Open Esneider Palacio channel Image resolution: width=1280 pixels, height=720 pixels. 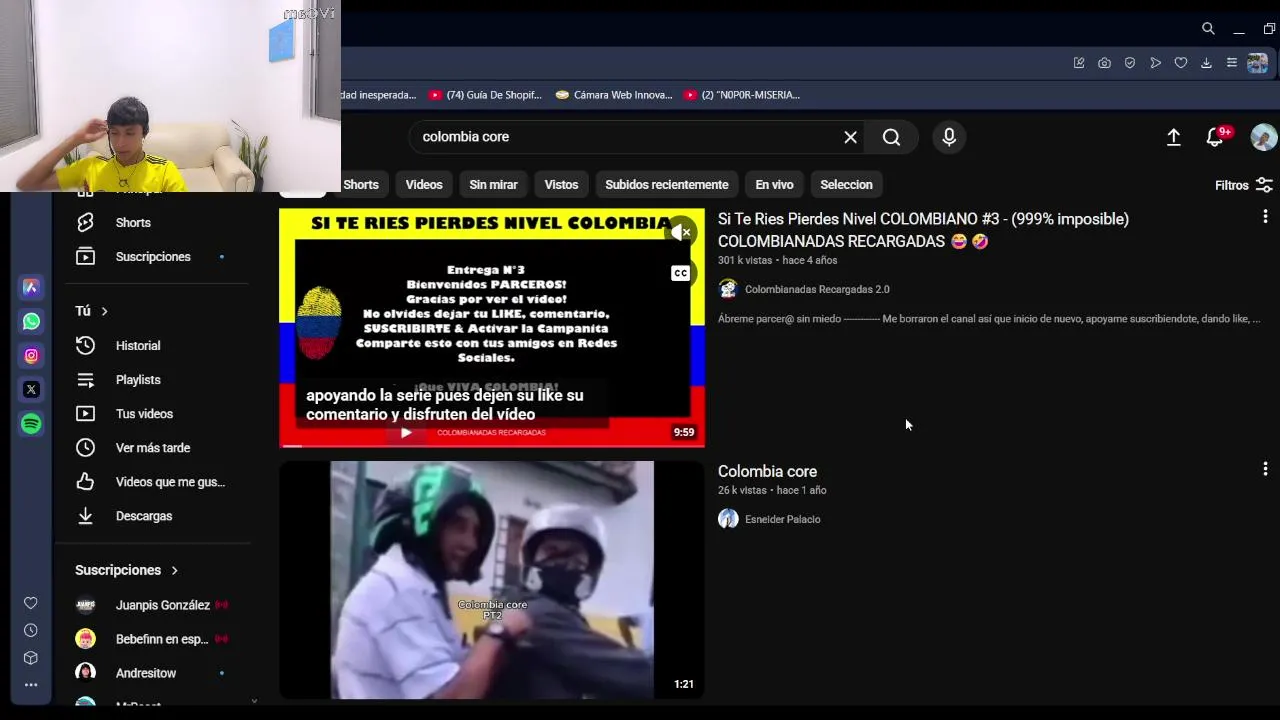click(x=783, y=519)
